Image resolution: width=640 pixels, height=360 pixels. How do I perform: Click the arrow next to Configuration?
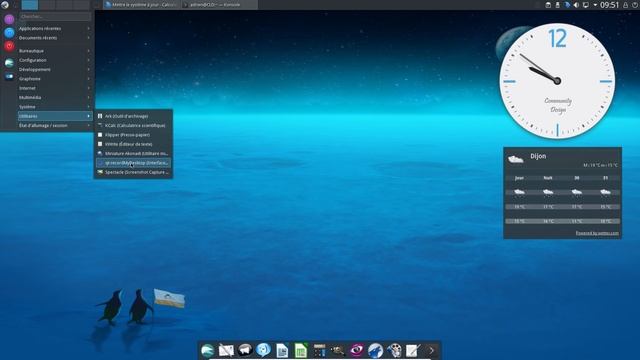coord(89,60)
